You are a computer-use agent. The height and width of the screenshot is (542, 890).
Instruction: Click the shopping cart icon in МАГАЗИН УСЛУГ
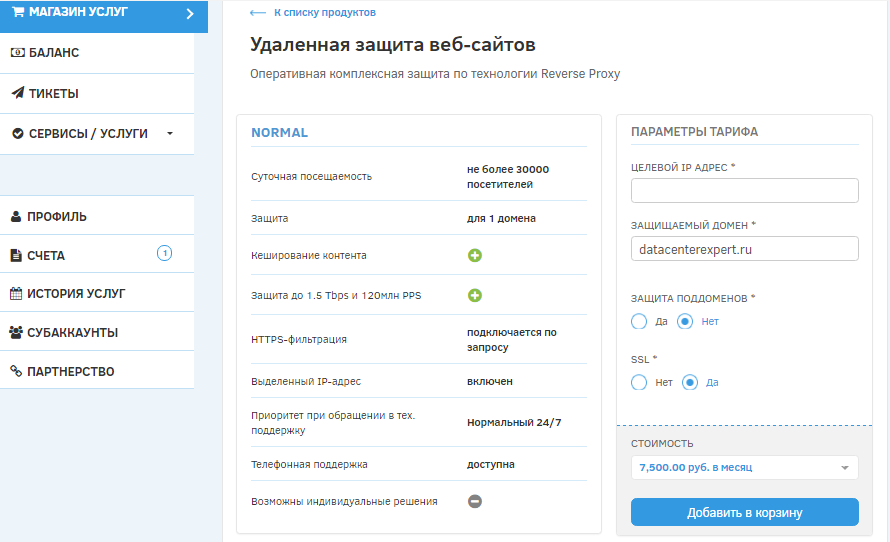(17, 12)
